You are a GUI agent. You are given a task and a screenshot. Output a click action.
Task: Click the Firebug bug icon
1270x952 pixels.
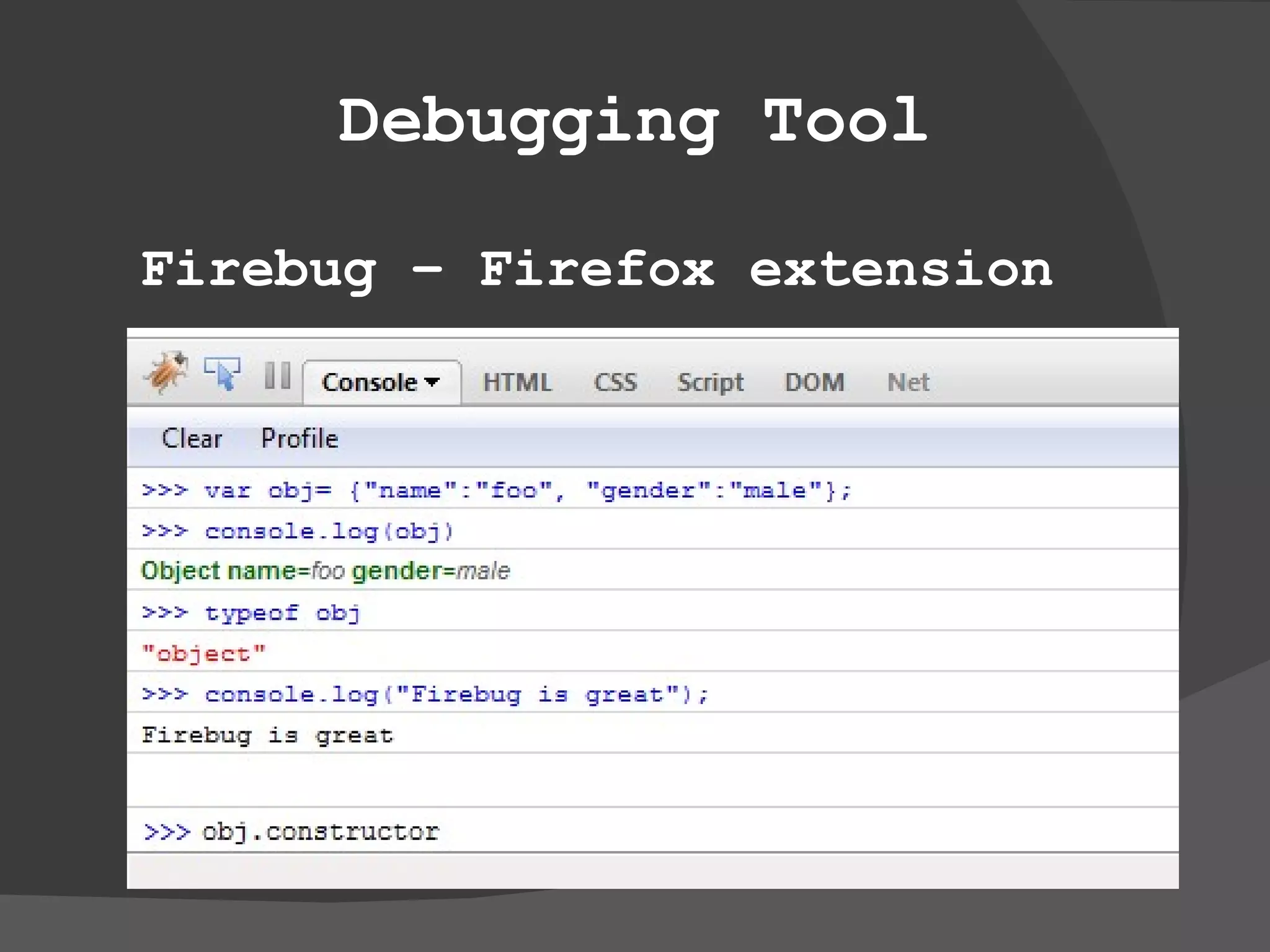click(166, 372)
